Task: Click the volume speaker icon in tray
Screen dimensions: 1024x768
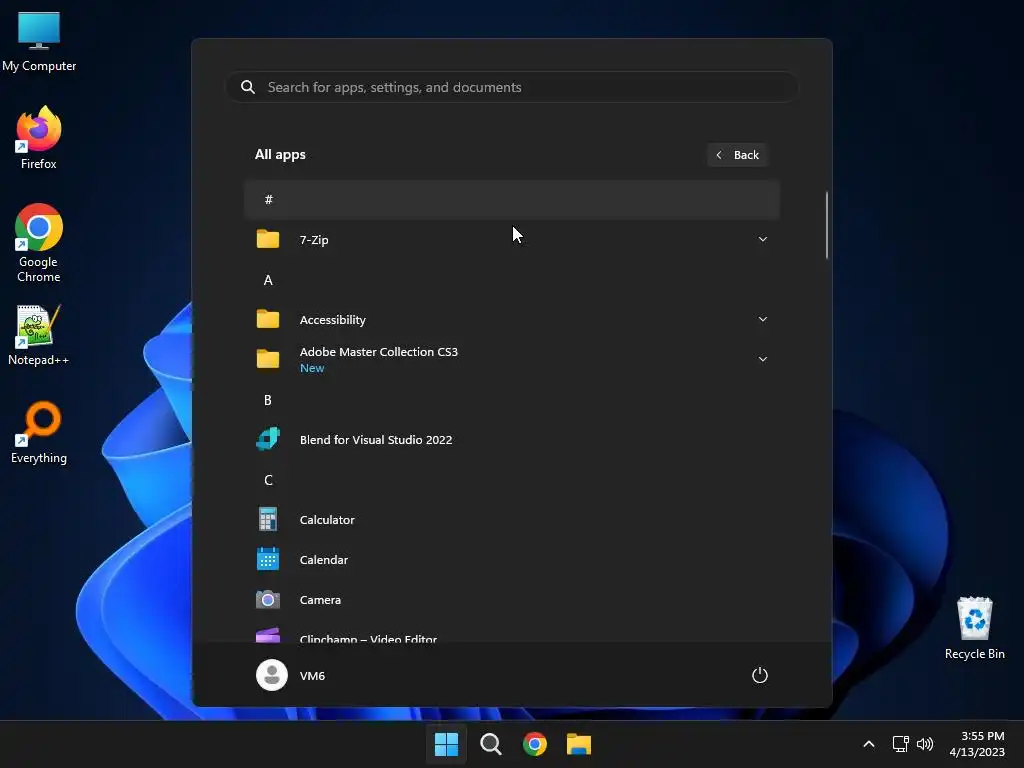Action: [925, 744]
